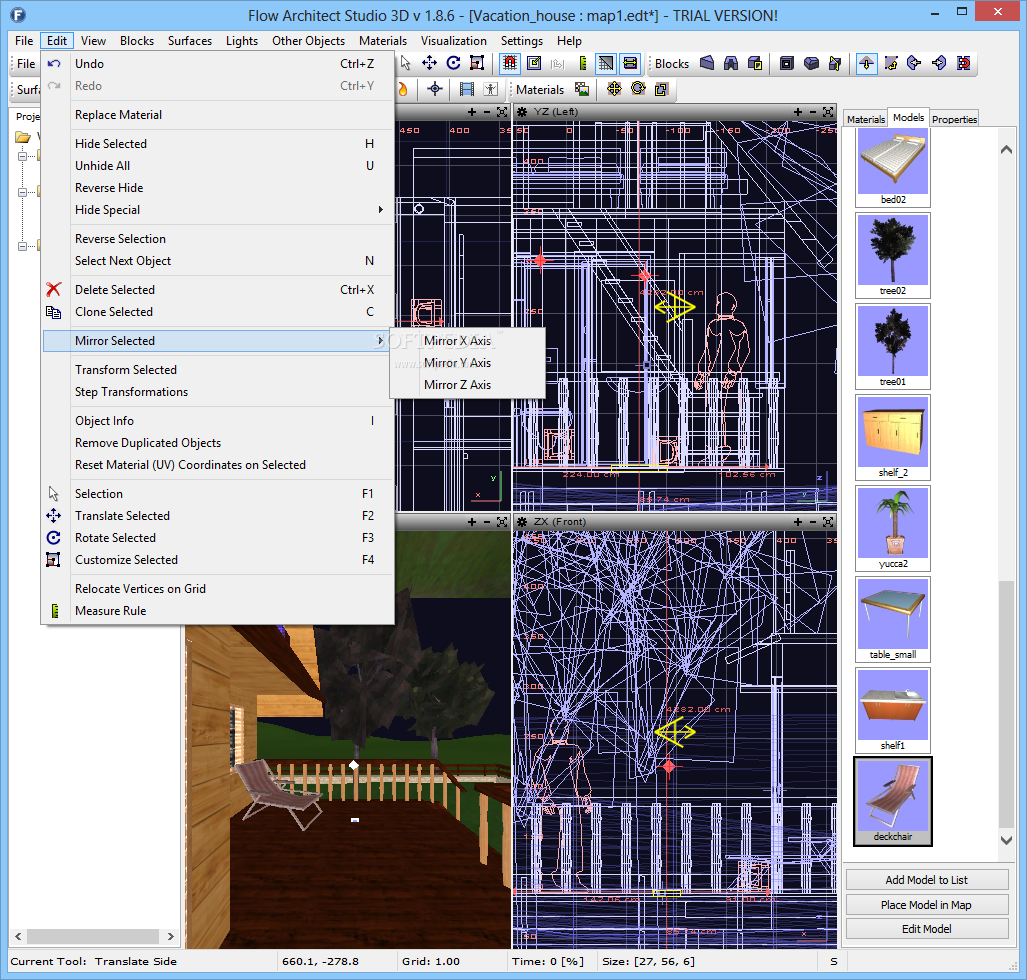Viewport: 1027px width, 980px height.
Task: Click the models panel vertical scrollbar thumb
Action: [x=1006, y=704]
